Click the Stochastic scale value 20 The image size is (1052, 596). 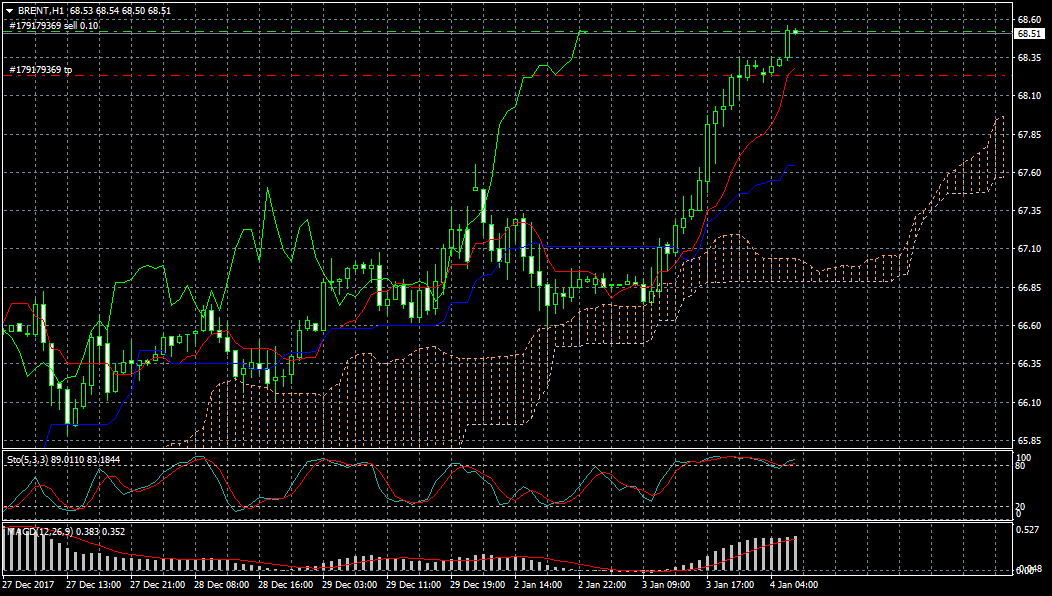1021,506
